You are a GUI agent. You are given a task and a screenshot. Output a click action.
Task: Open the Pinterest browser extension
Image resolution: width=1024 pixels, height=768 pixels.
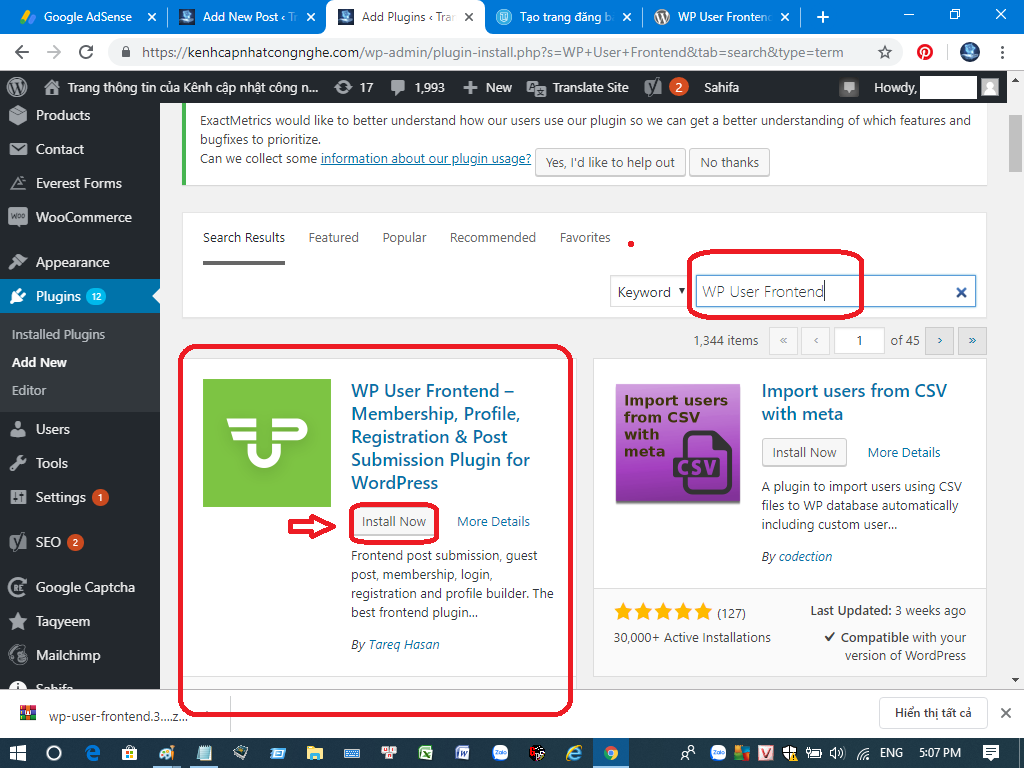tap(925, 52)
